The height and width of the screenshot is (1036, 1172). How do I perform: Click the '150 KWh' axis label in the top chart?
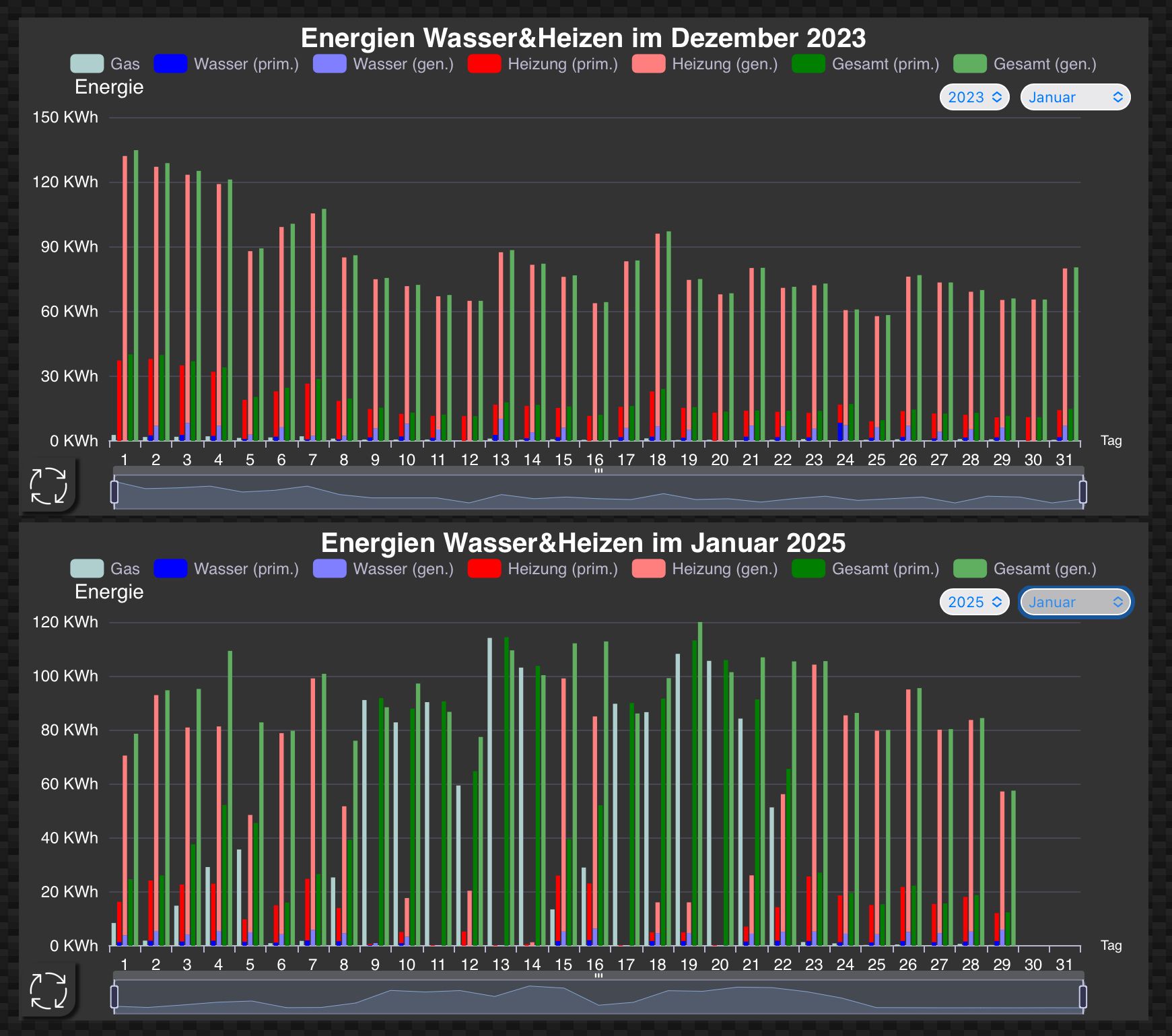tap(65, 117)
